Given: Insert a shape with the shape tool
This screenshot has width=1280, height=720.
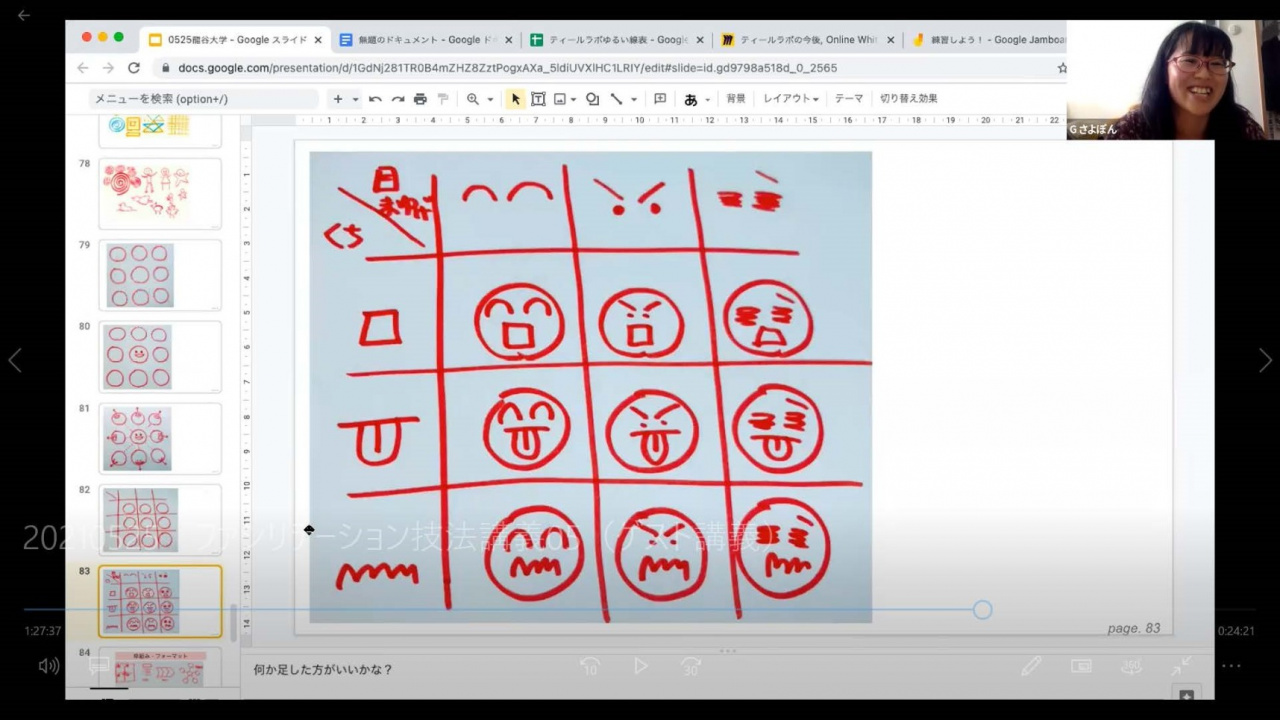Looking at the screenshot, I should click(x=592, y=99).
